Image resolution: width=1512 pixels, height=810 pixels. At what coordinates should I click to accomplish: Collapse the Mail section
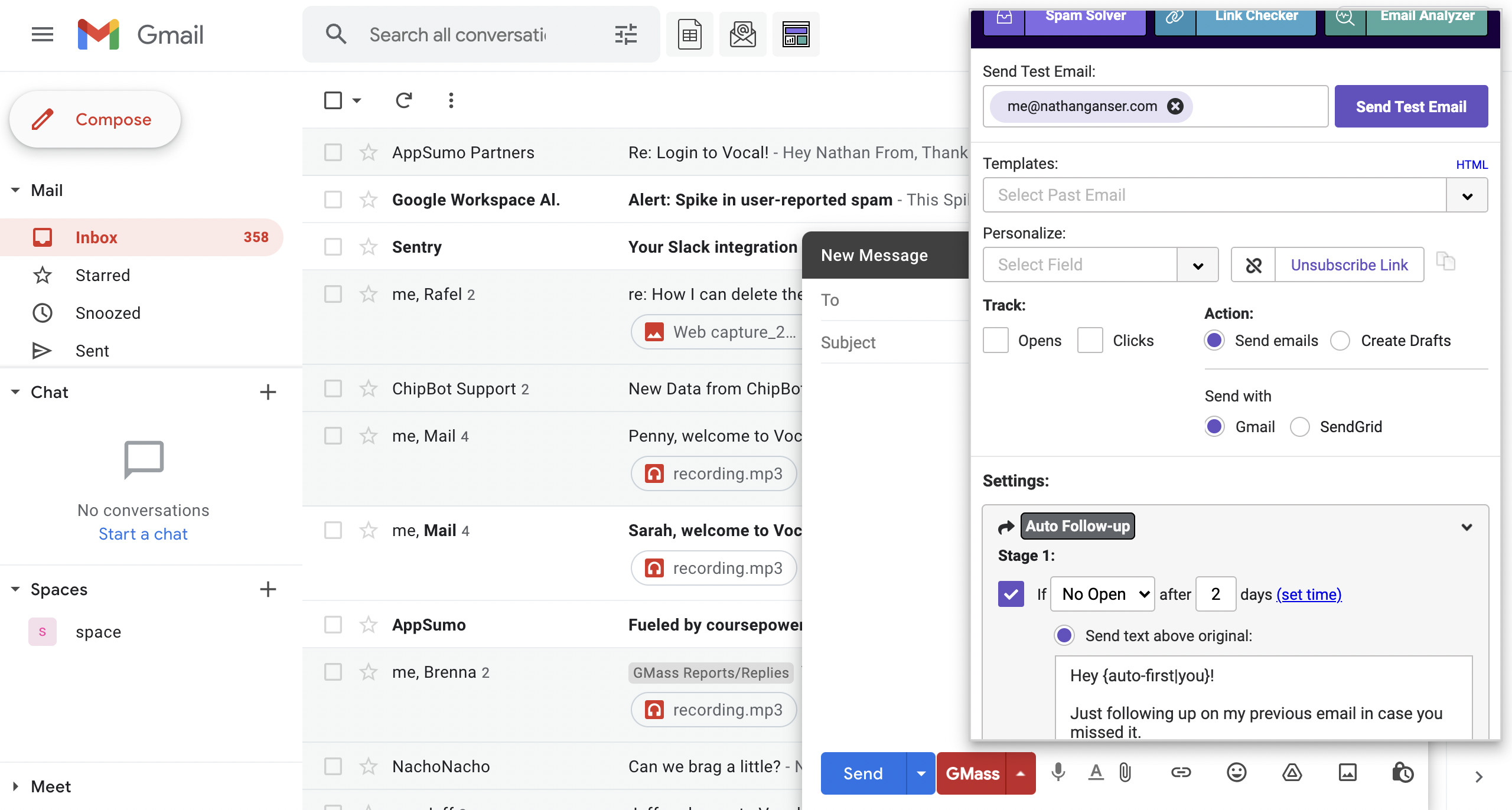tap(15, 190)
